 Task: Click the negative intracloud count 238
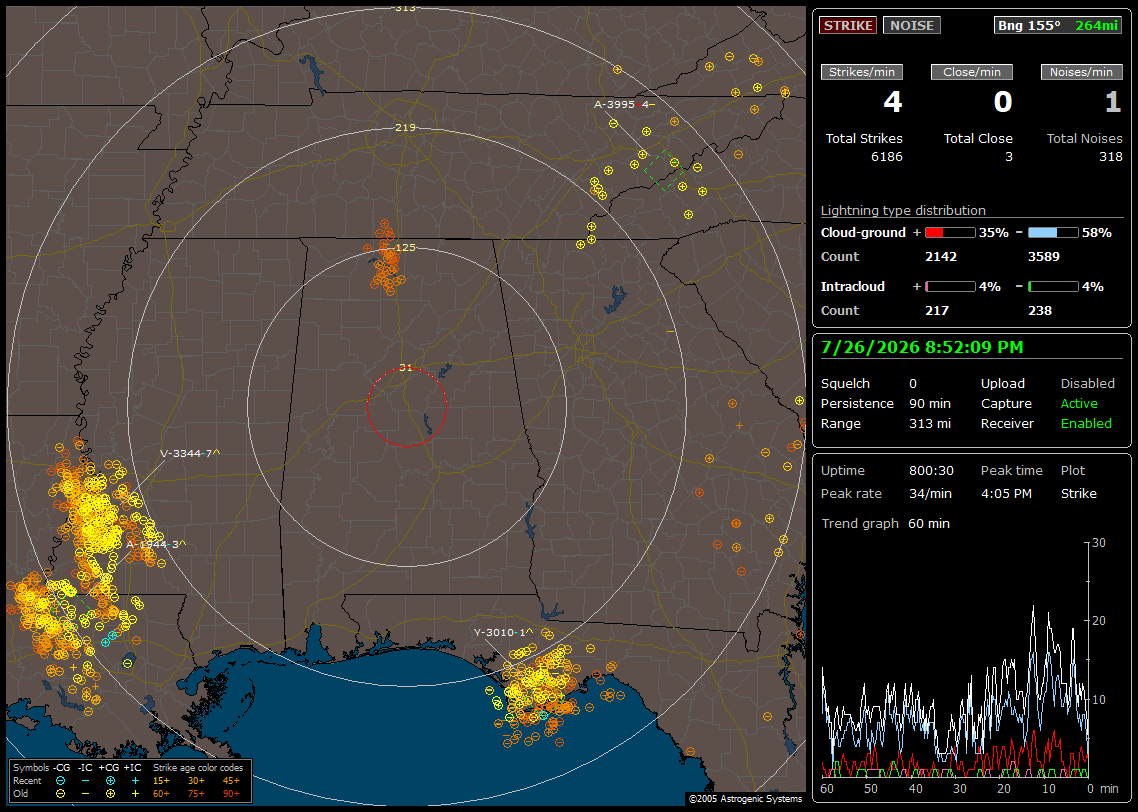pyautogui.click(x=1040, y=311)
